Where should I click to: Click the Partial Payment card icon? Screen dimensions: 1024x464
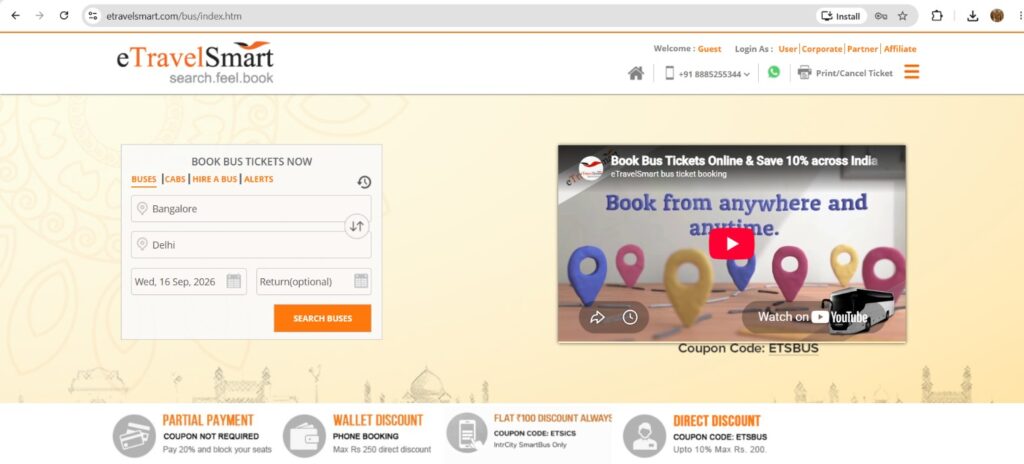(134, 436)
